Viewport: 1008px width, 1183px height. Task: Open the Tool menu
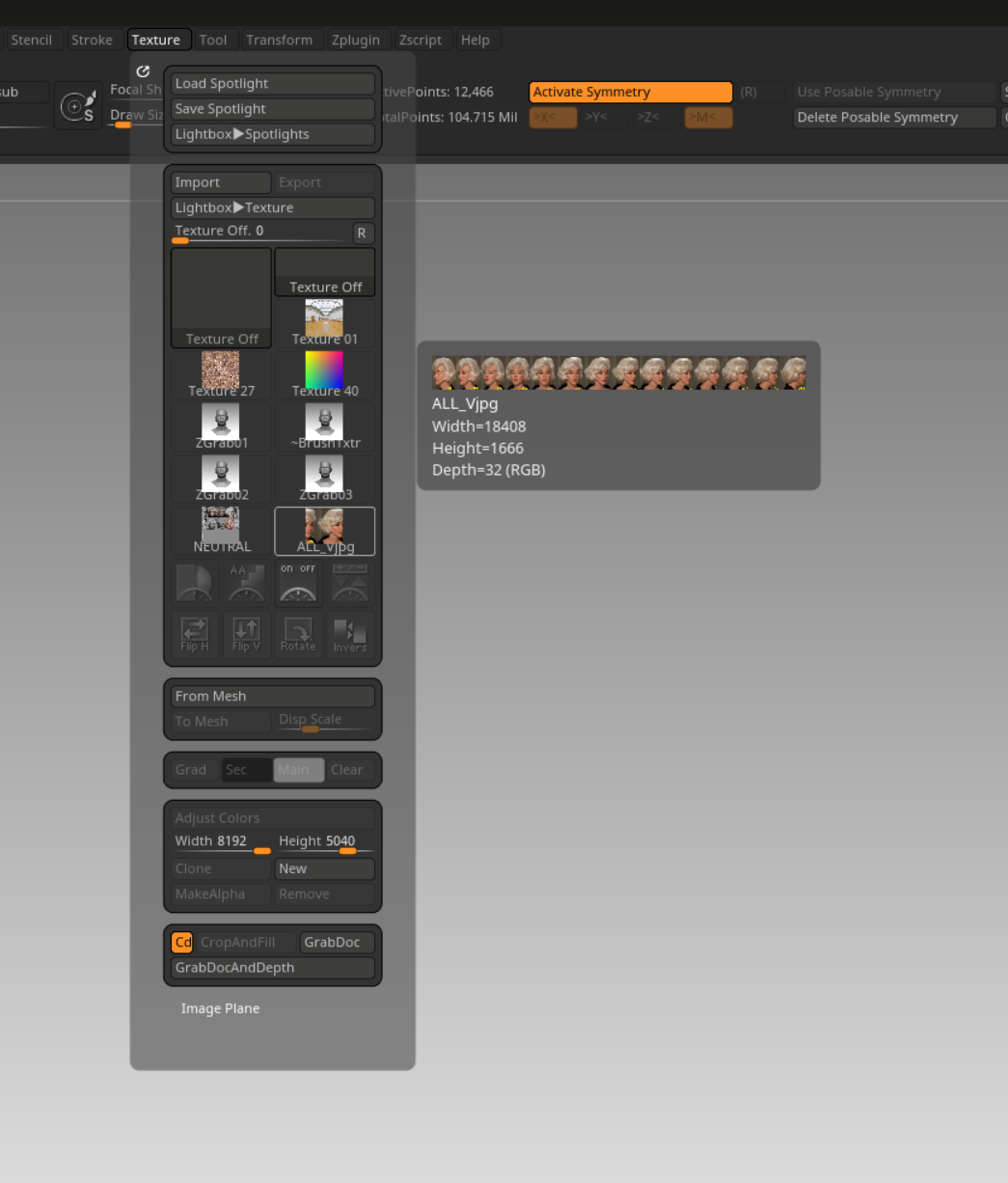[213, 40]
